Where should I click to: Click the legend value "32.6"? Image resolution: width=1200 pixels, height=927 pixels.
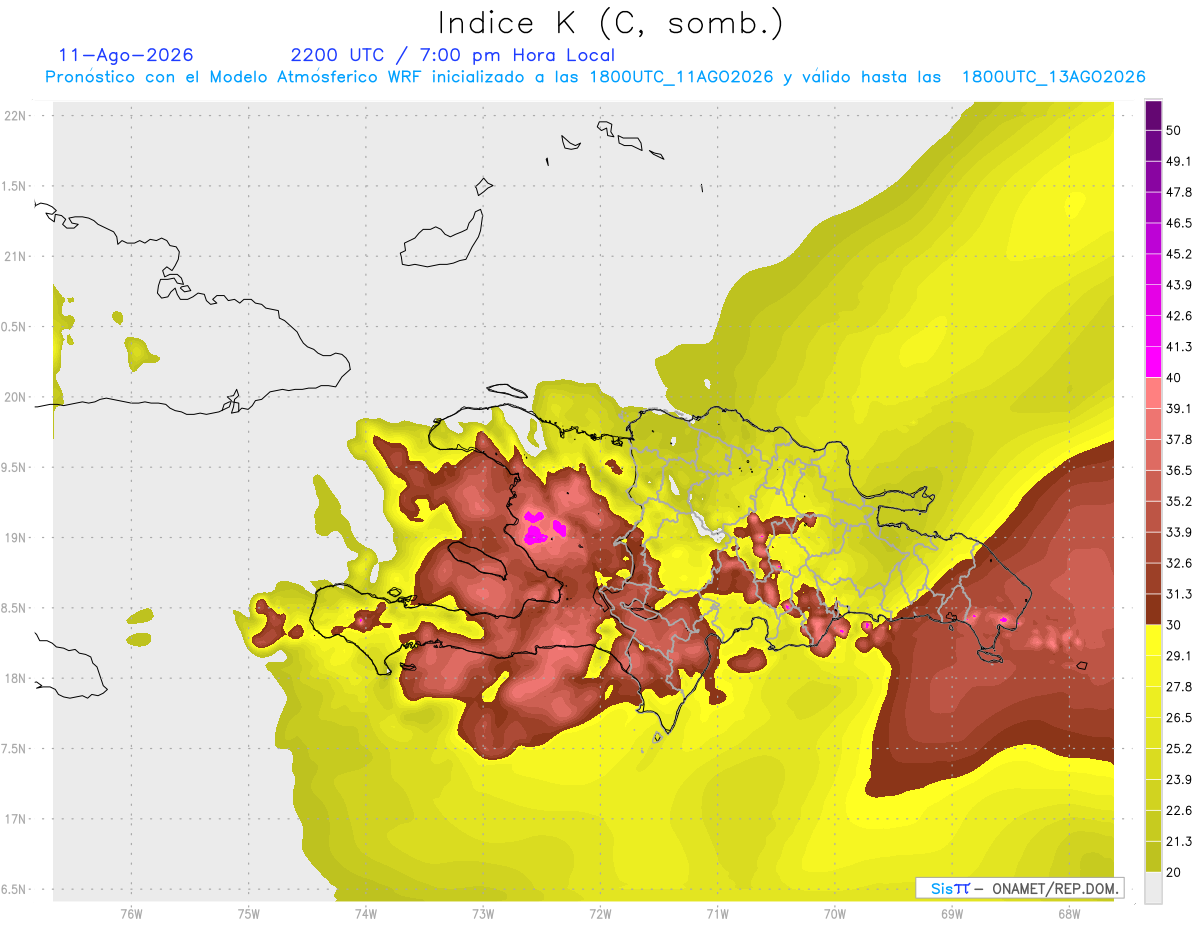tap(1178, 563)
